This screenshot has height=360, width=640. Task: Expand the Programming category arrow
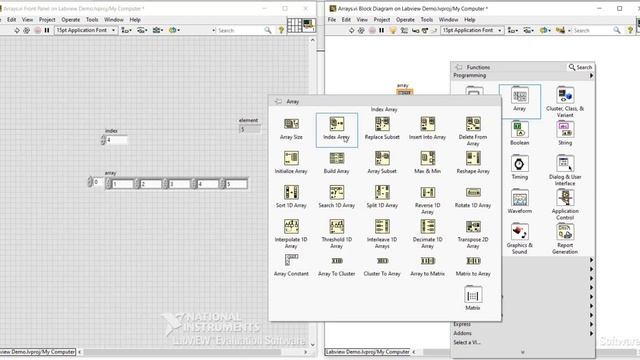tap(591, 76)
